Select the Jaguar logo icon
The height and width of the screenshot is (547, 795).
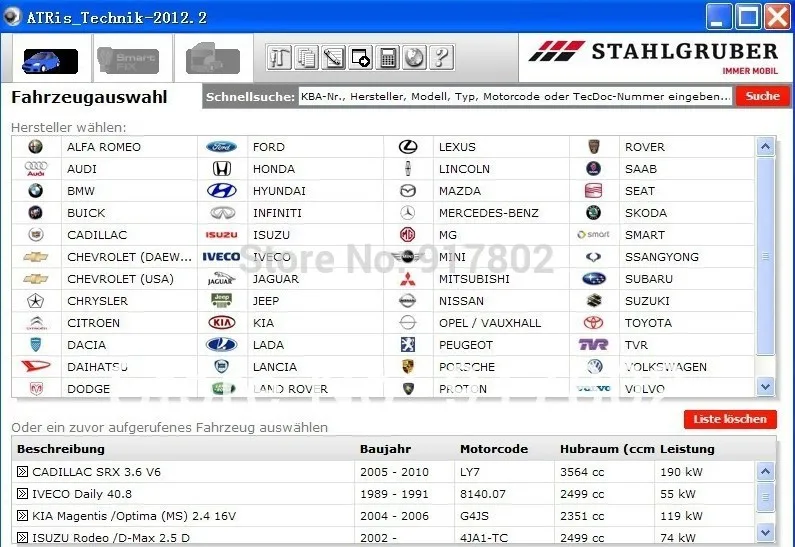[222, 279]
